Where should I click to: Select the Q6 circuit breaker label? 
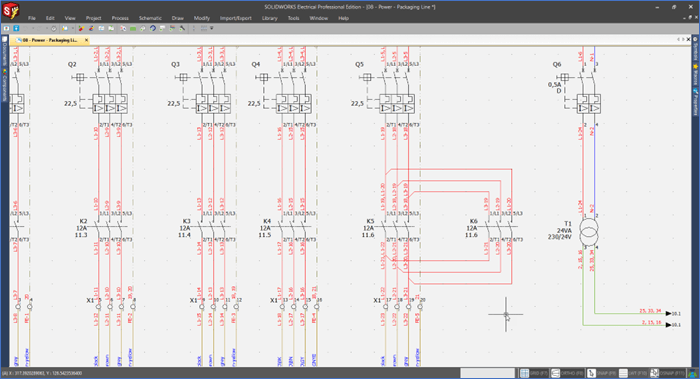(557, 64)
